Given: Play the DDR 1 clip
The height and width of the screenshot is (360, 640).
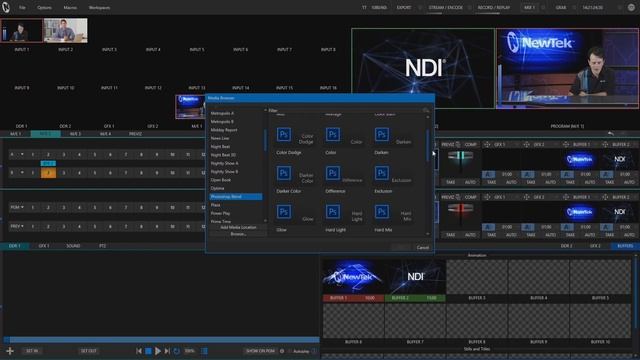Looking at the screenshot, I should [x=158, y=351].
